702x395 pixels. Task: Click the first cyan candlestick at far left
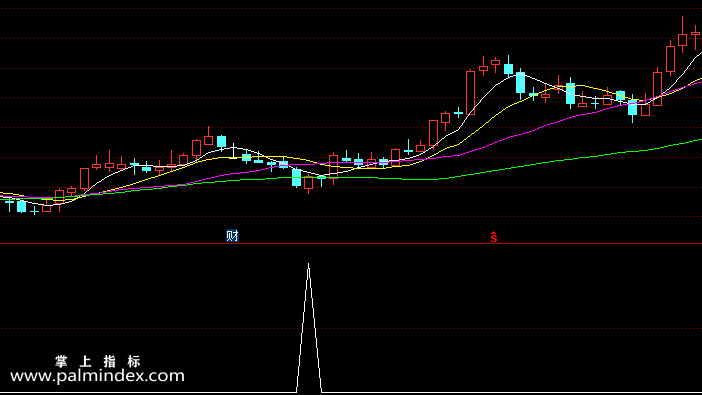(x=9, y=204)
